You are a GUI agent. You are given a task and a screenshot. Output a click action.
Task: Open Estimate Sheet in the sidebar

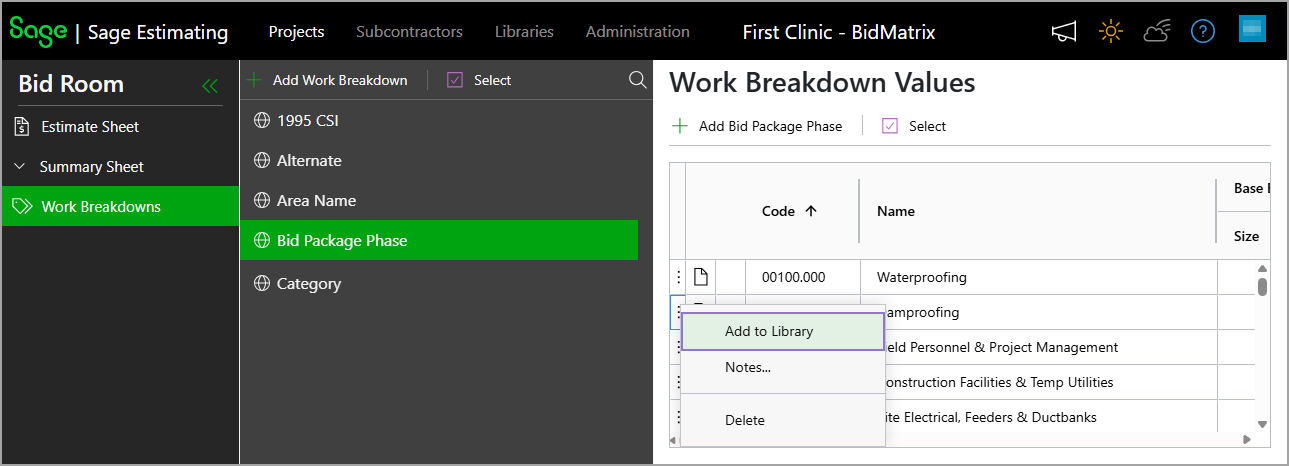pyautogui.click(x=90, y=127)
